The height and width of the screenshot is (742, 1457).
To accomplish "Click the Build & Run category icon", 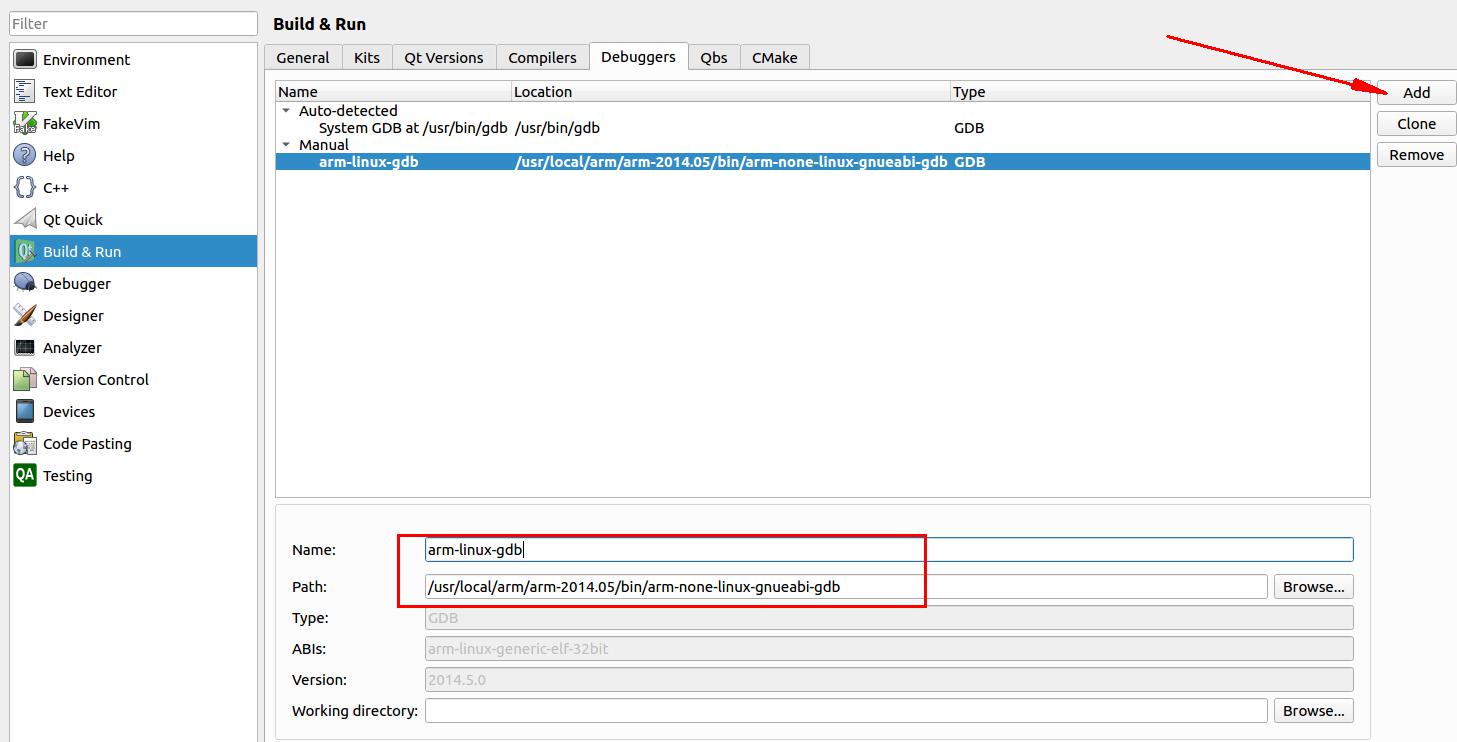I will [x=25, y=252].
